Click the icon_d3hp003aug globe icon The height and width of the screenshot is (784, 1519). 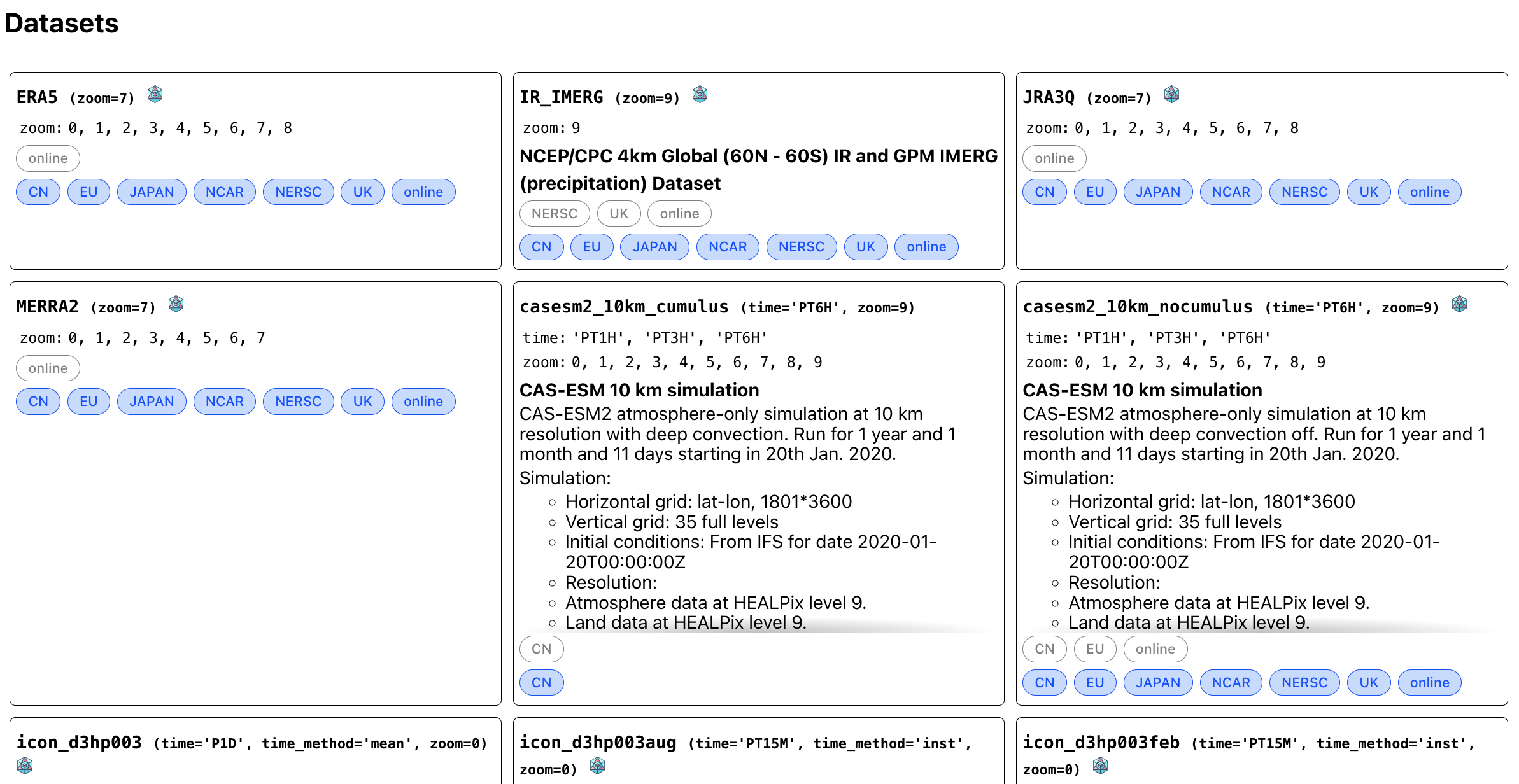[x=597, y=766]
